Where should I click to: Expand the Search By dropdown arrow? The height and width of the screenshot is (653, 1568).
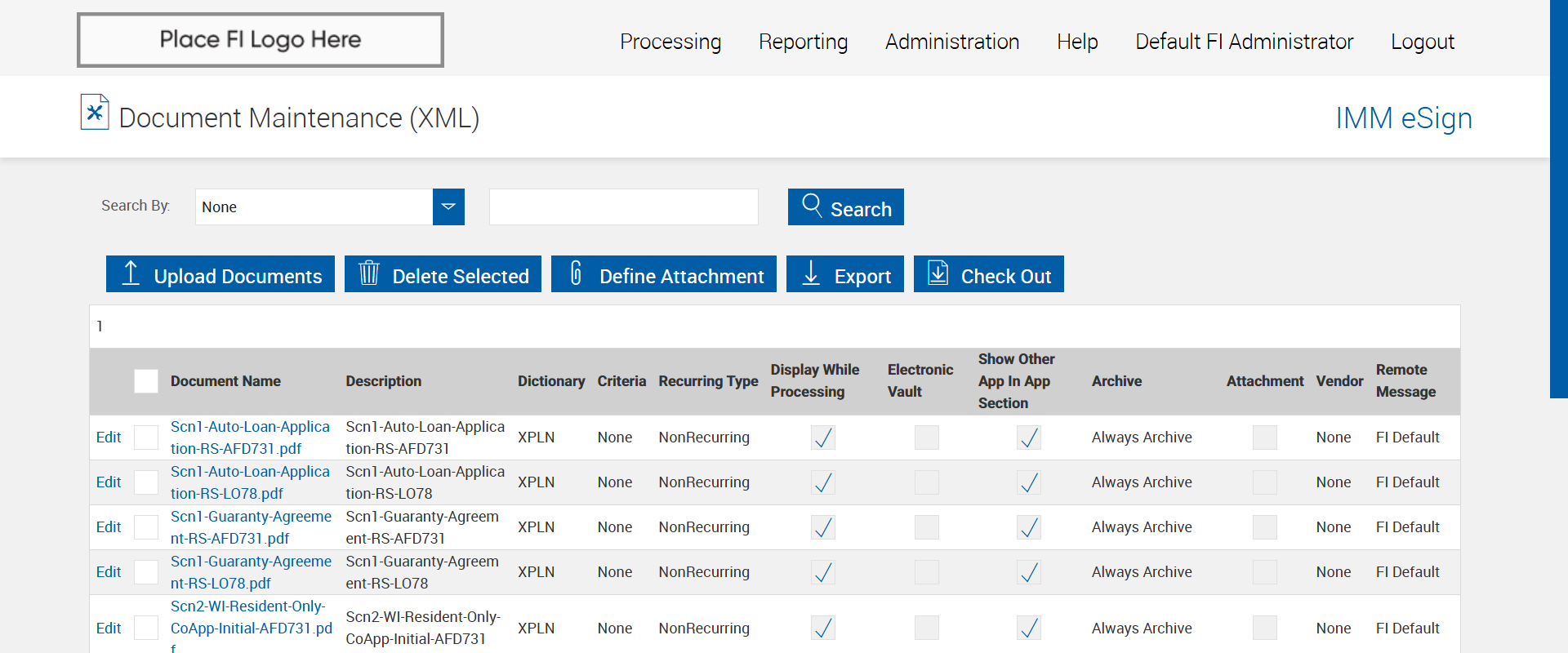pyautogui.click(x=448, y=207)
